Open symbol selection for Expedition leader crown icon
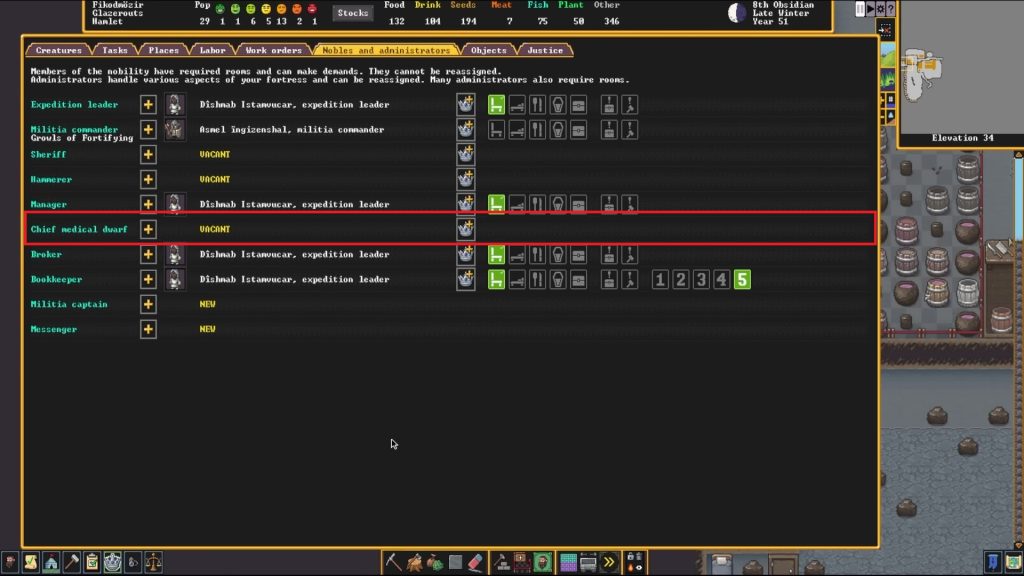 pyautogui.click(x=466, y=104)
